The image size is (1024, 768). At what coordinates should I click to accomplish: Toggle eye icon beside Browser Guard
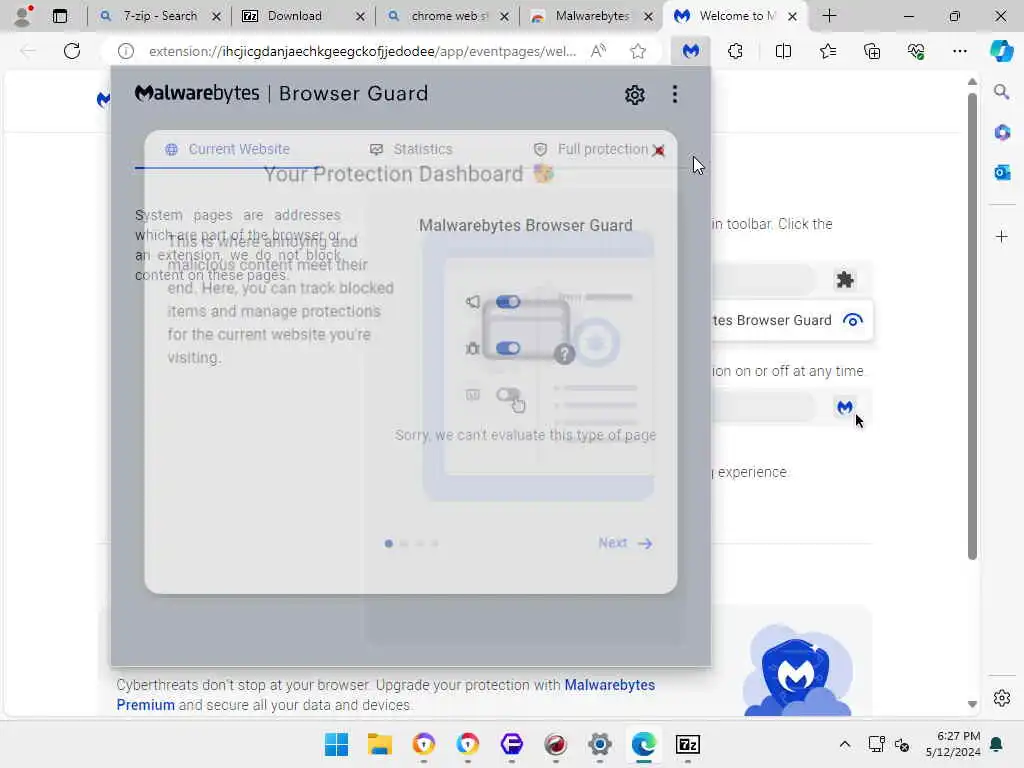point(852,320)
